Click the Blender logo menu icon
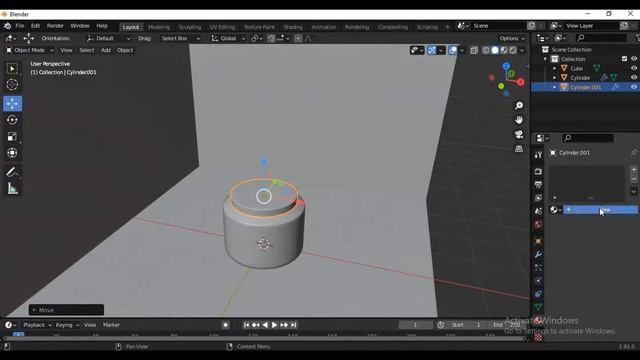 coord(7,26)
